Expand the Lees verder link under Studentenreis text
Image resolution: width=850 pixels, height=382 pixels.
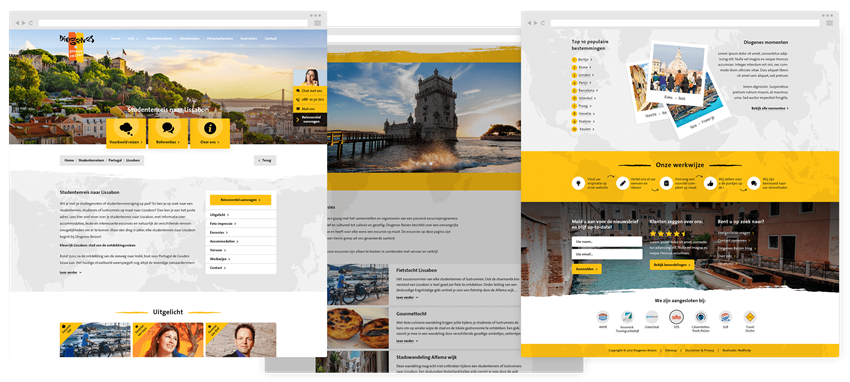coord(70,273)
